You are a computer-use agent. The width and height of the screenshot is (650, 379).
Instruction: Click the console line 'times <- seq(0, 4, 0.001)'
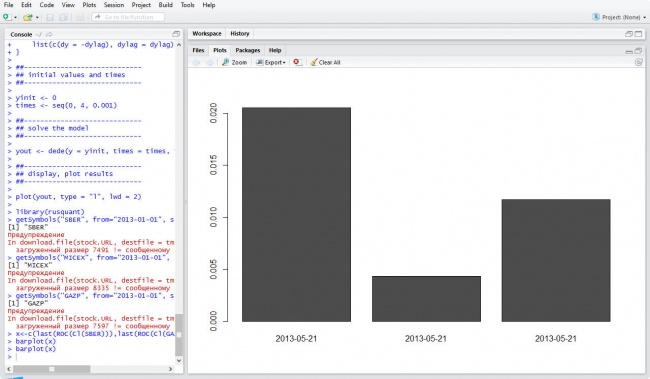pyautogui.click(x=66, y=105)
